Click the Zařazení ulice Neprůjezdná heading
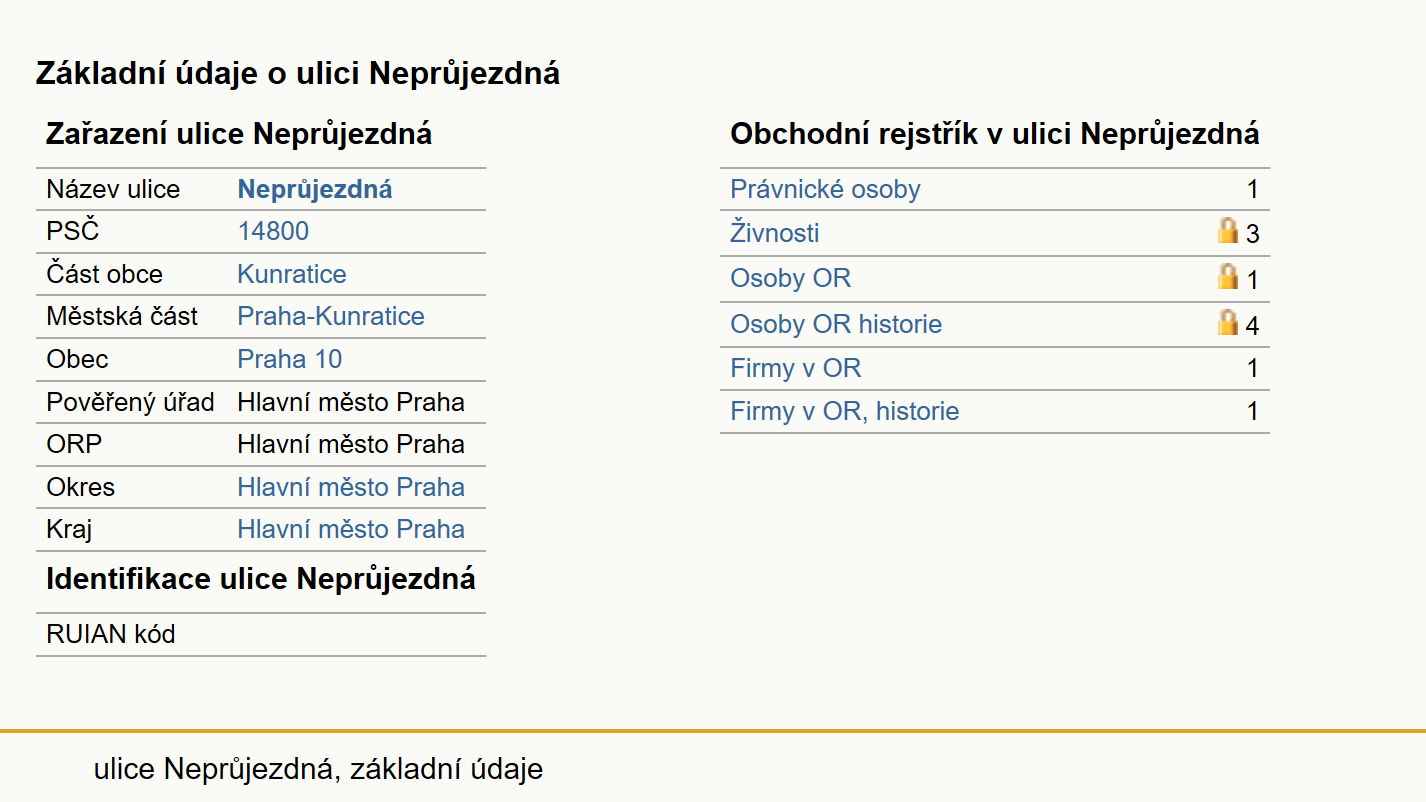 tap(239, 134)
